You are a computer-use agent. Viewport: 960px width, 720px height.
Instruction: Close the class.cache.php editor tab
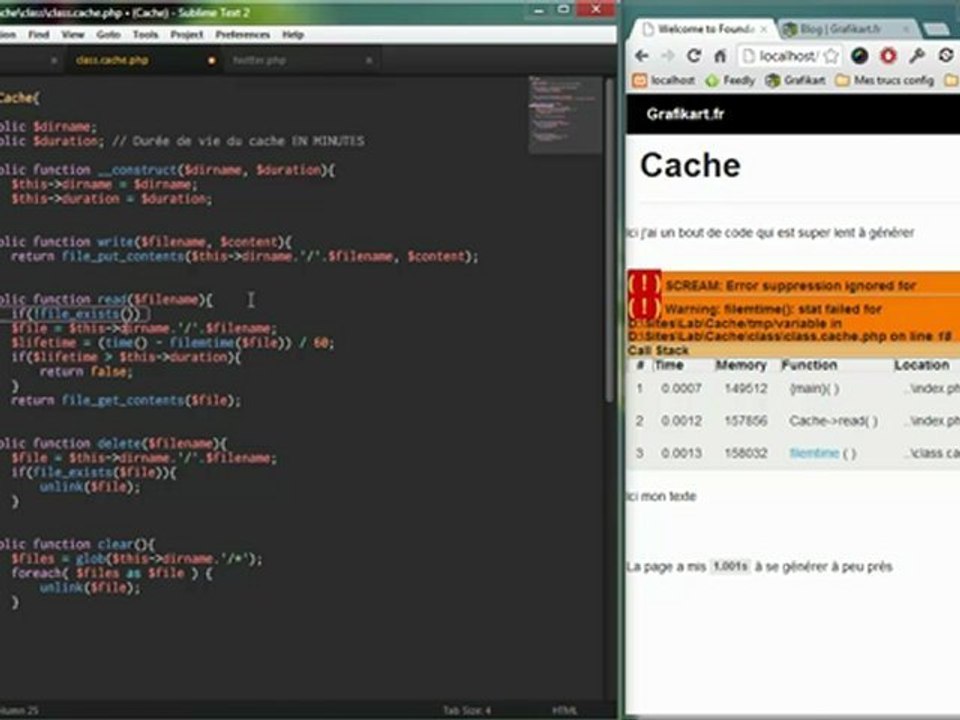pyautogui.click(x=211, y=61)
